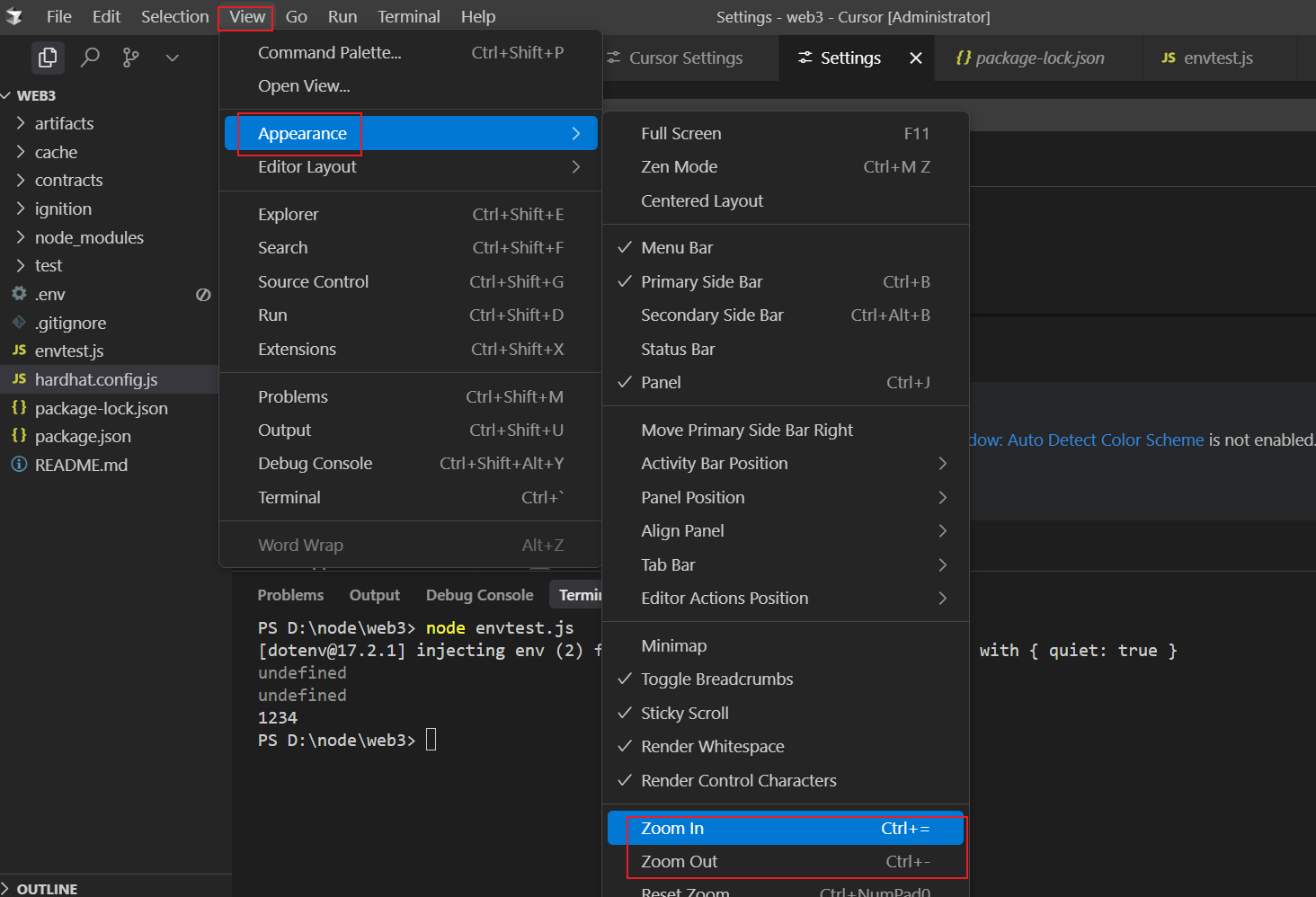
Task: Choose Zoom Out from Appearance menu
Action: point(786,861)
